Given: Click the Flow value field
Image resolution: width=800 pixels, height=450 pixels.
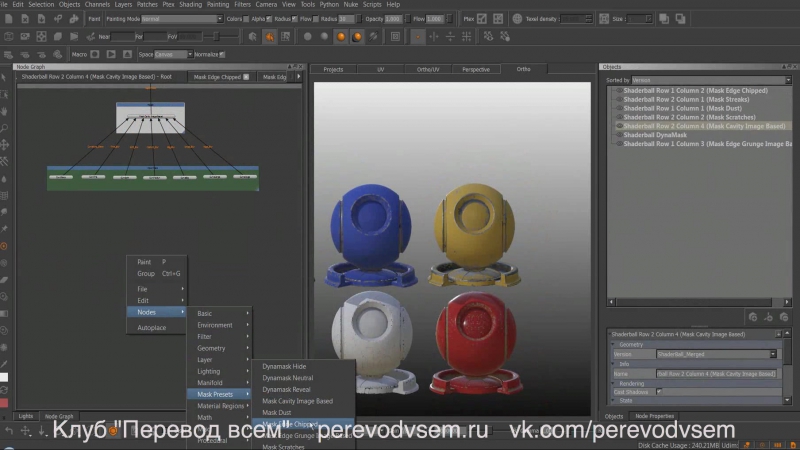Looking at the screenshot, I should 435,19.
